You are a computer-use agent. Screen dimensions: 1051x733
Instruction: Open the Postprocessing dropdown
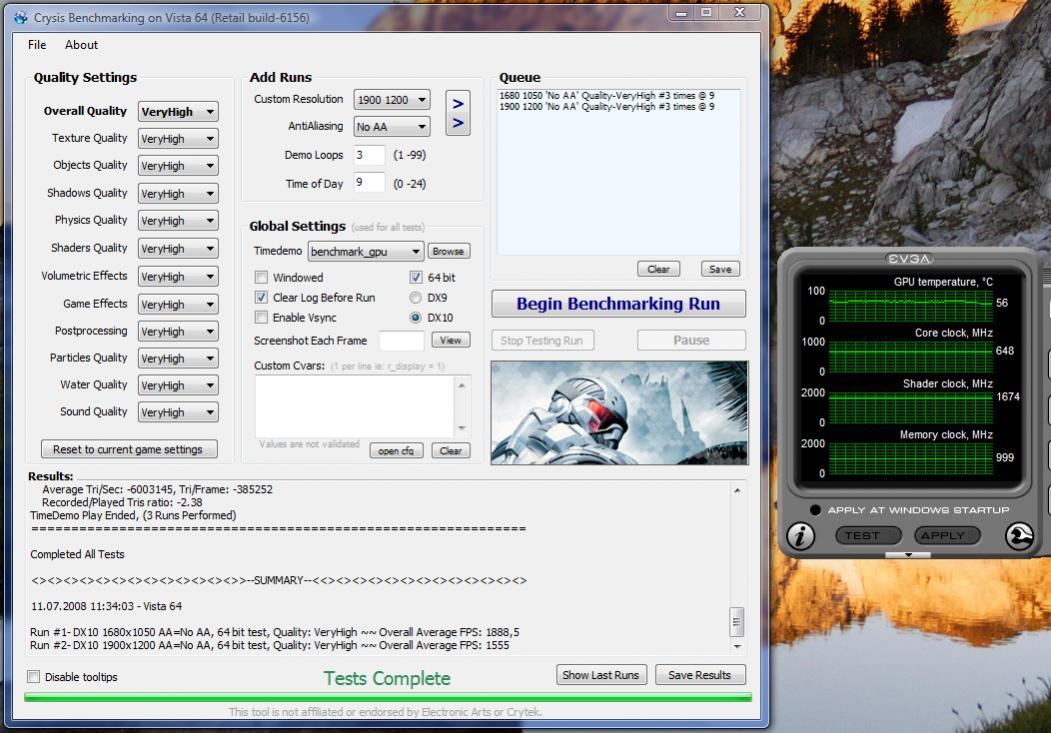point(178,332)
